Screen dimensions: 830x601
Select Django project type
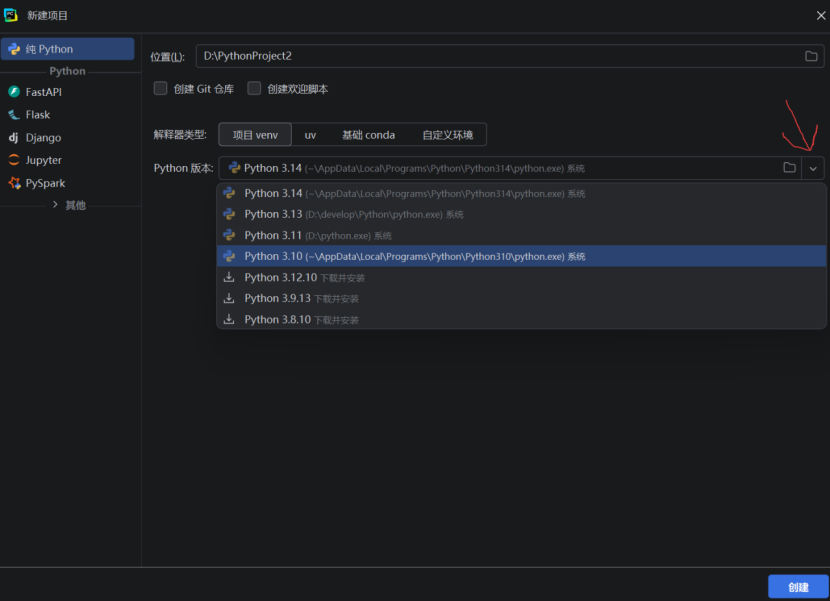tap(67, 138)
